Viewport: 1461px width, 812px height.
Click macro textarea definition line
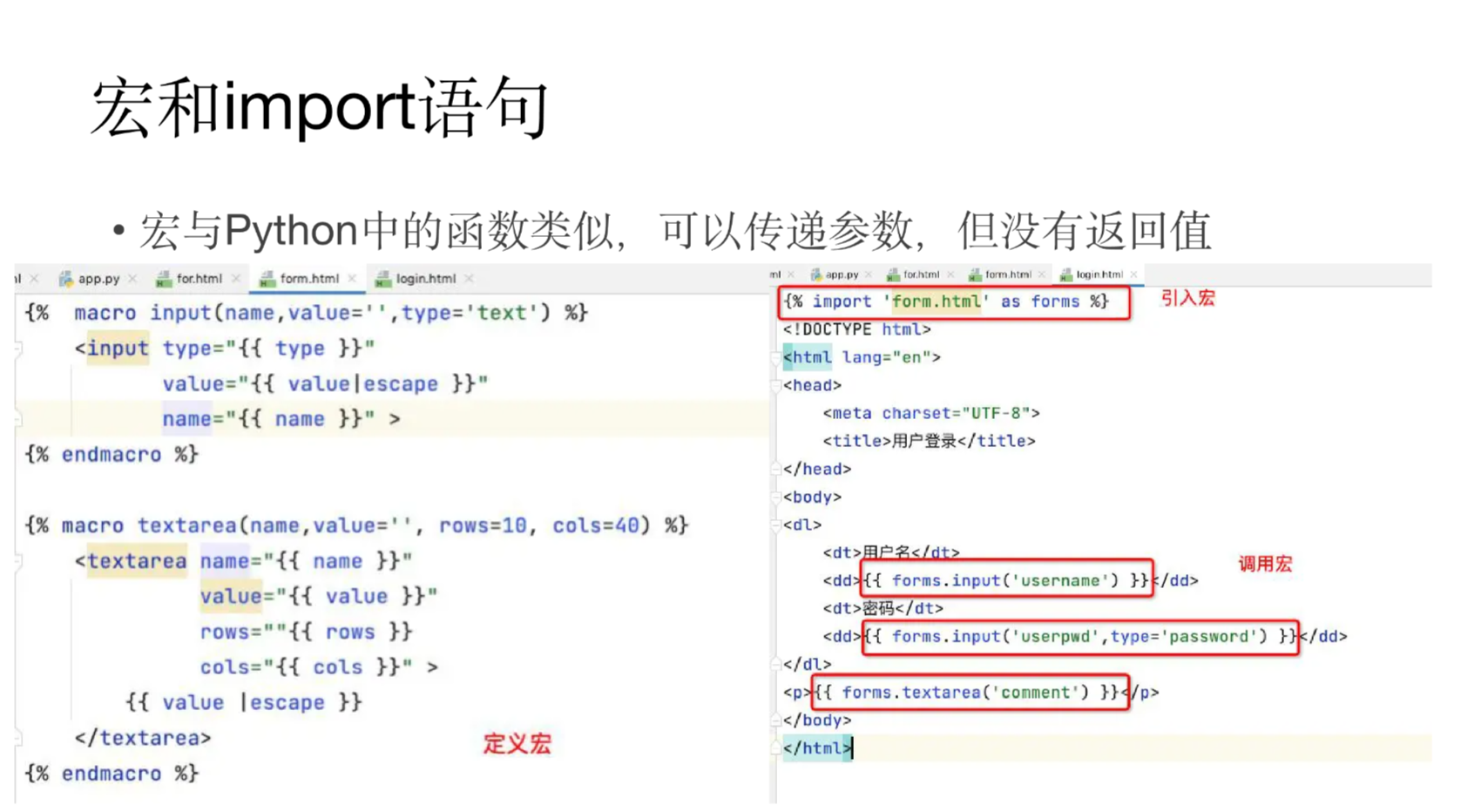coord(357,525)
